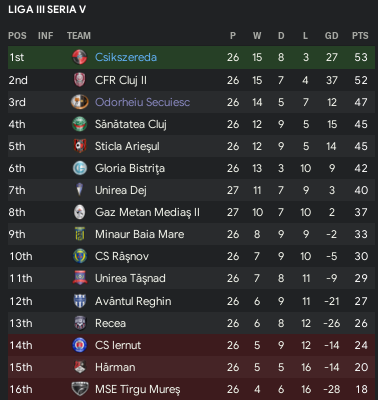Click the Unirea Tăşnad team crest
This screenshot has height=400, width=378.
(80, 278)
